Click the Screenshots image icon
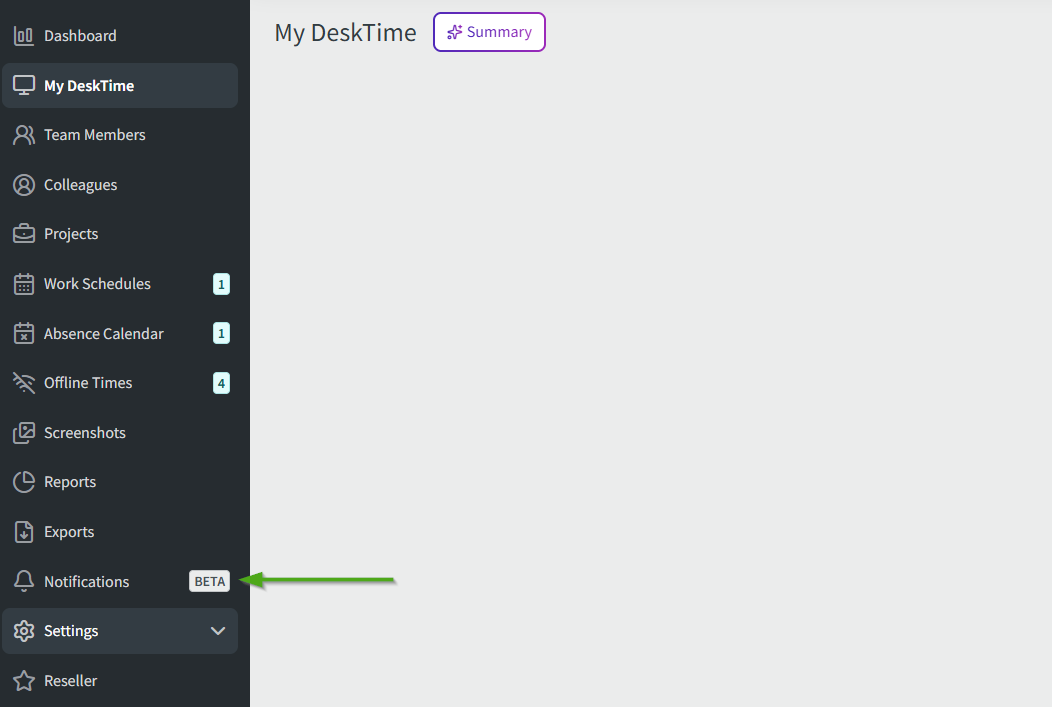Image resolution: width=1052 pixels, height=707 pixels. pos(24,433)
